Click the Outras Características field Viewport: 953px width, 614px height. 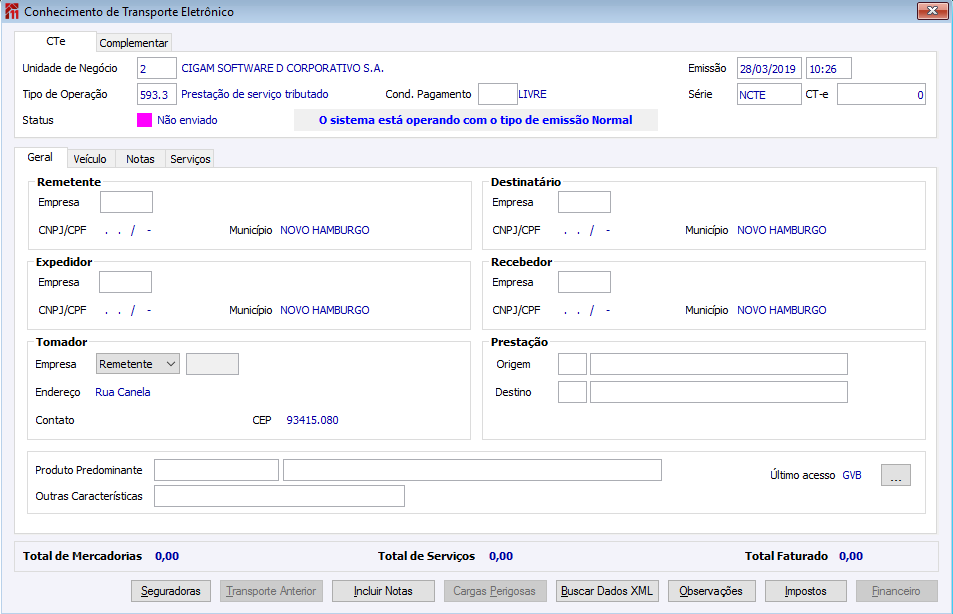click(280, 495)
